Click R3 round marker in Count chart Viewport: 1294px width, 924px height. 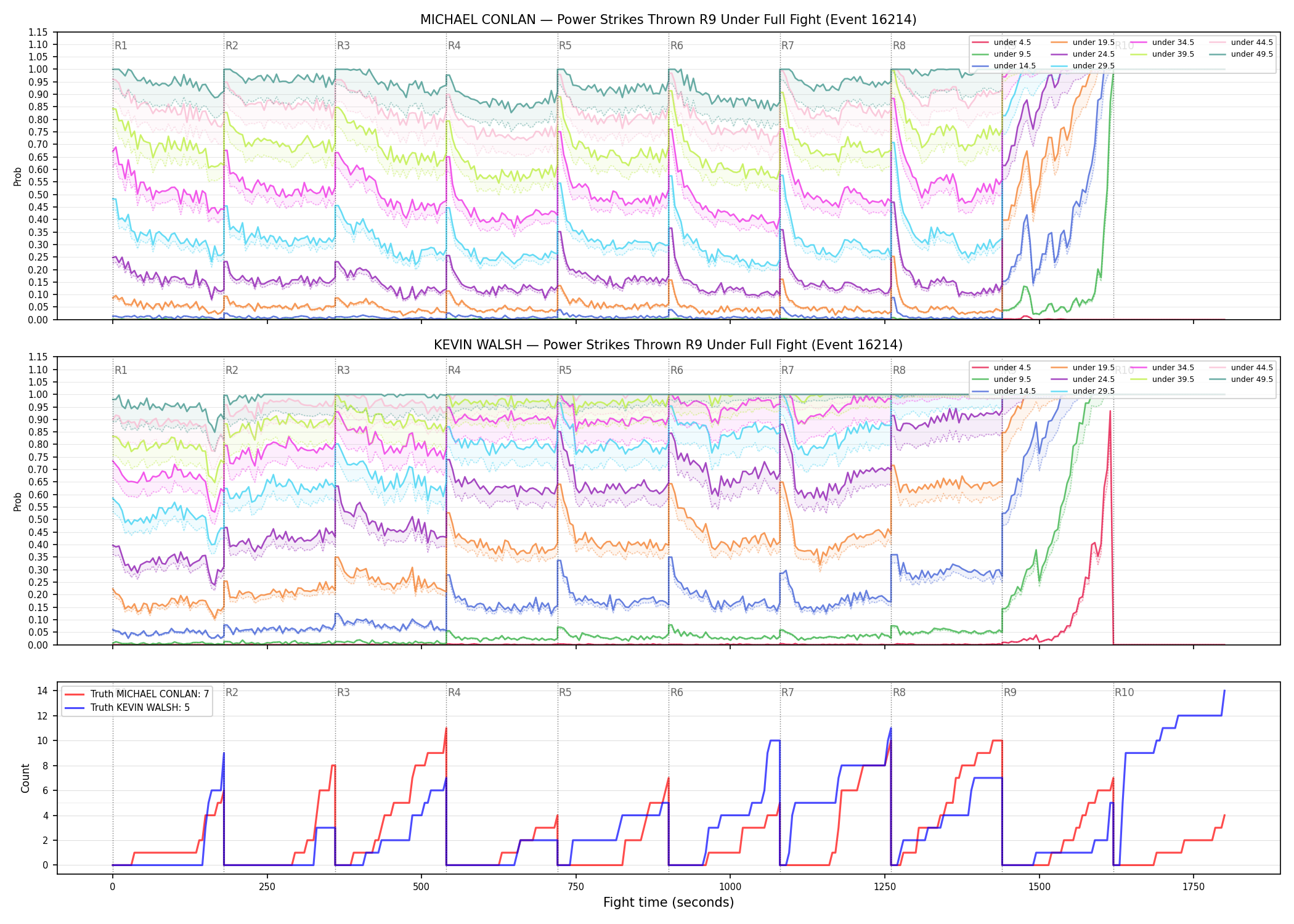pos(343,692)
